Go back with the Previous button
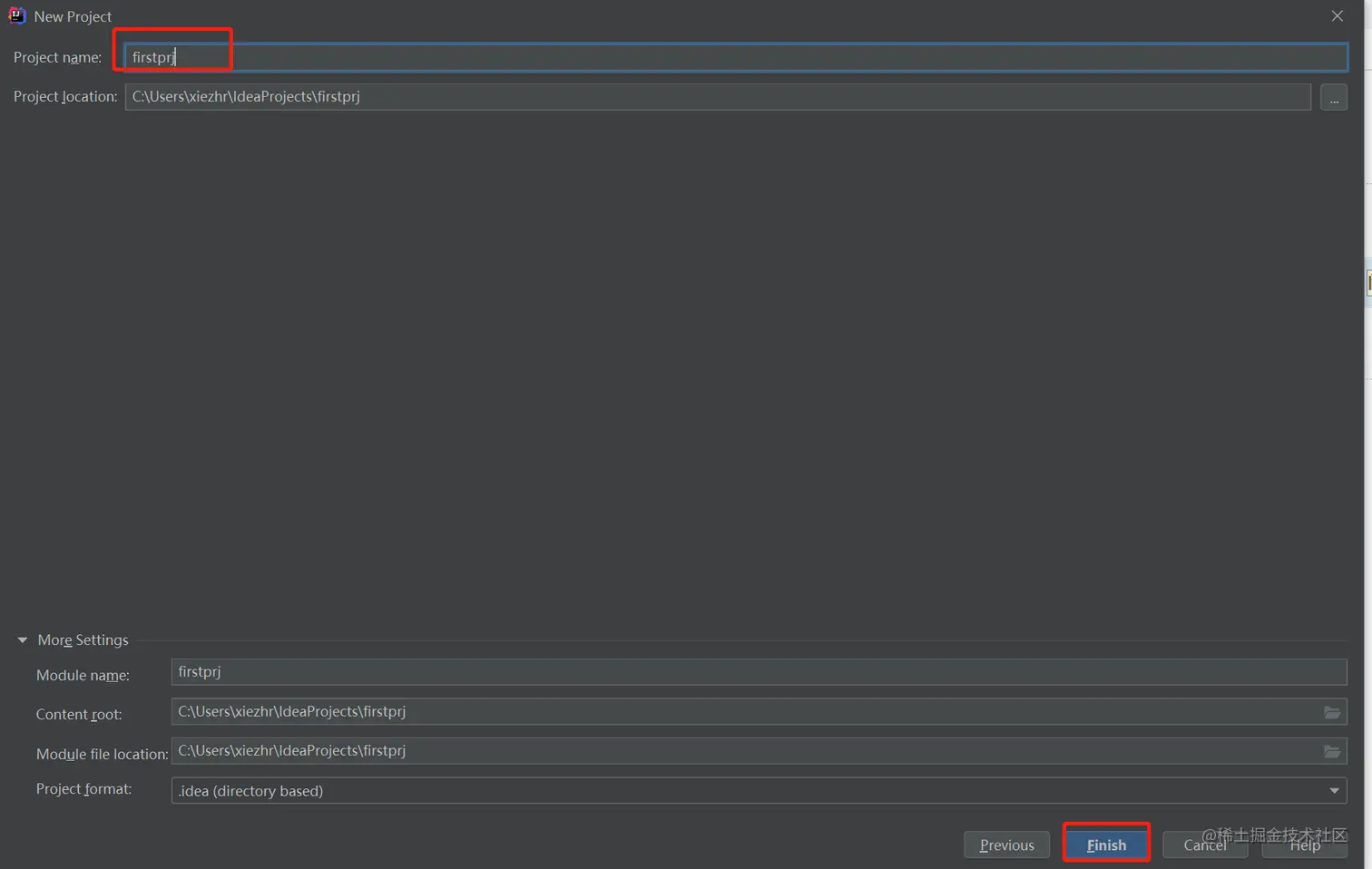This screenshot has width=1372, height=869. pos(1006,845)
